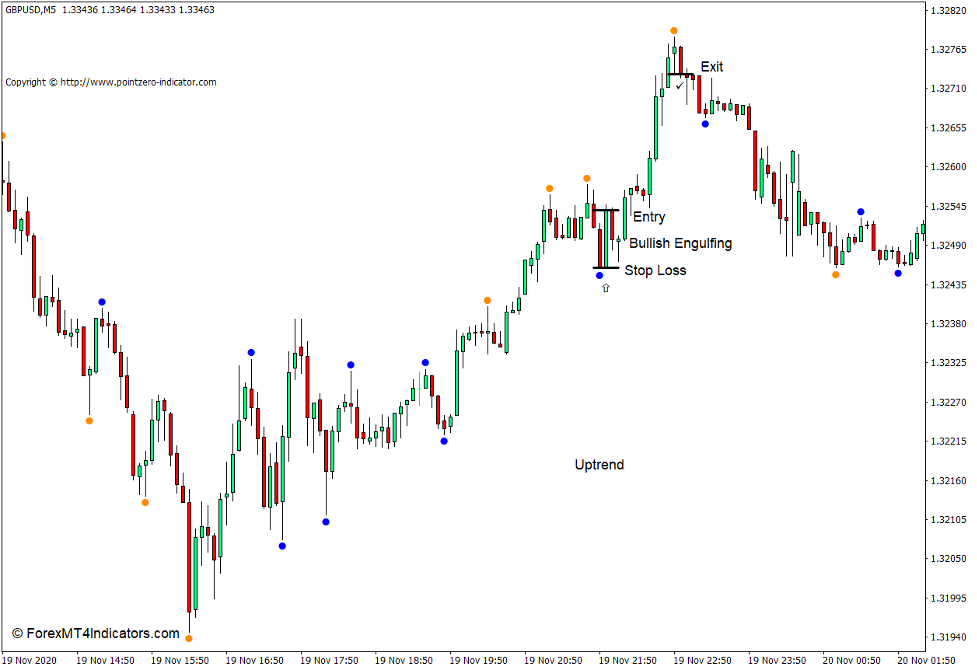Select the Bullish Engulfing text object

tap(680, 244)
